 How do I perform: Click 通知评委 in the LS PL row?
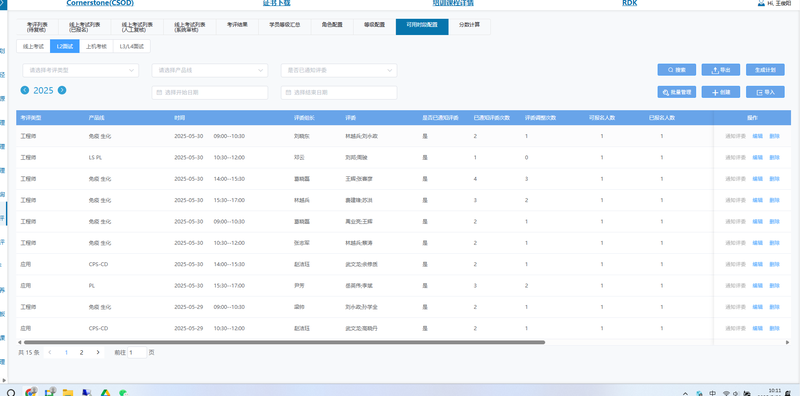[736, 158]
